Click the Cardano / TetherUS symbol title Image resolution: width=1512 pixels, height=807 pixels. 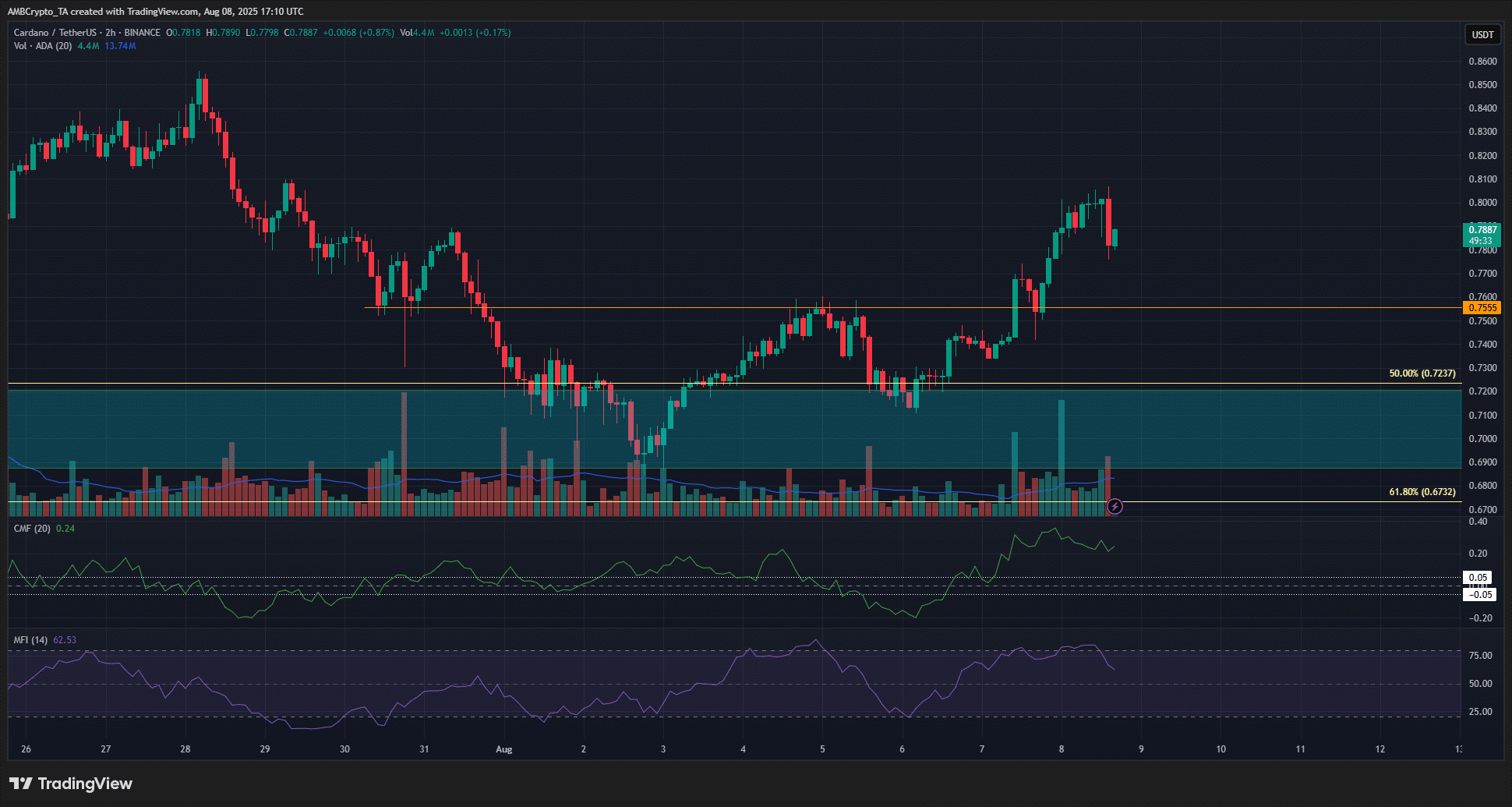pos(55,33)
